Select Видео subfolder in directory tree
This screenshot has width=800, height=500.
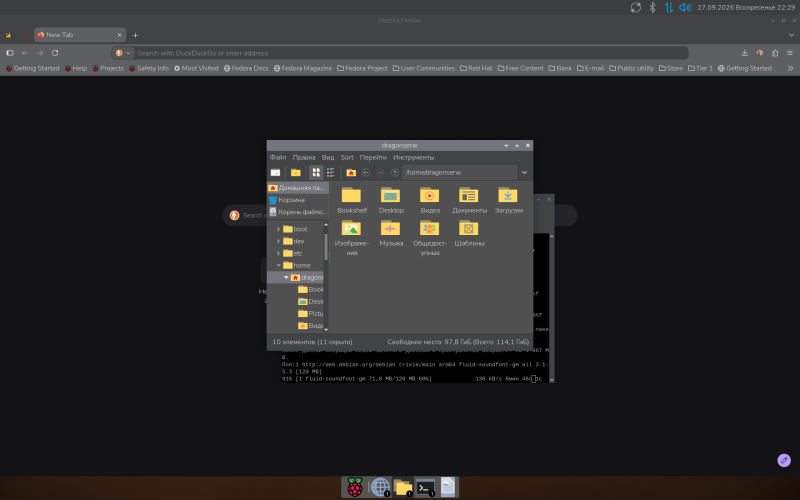[310, 326]
